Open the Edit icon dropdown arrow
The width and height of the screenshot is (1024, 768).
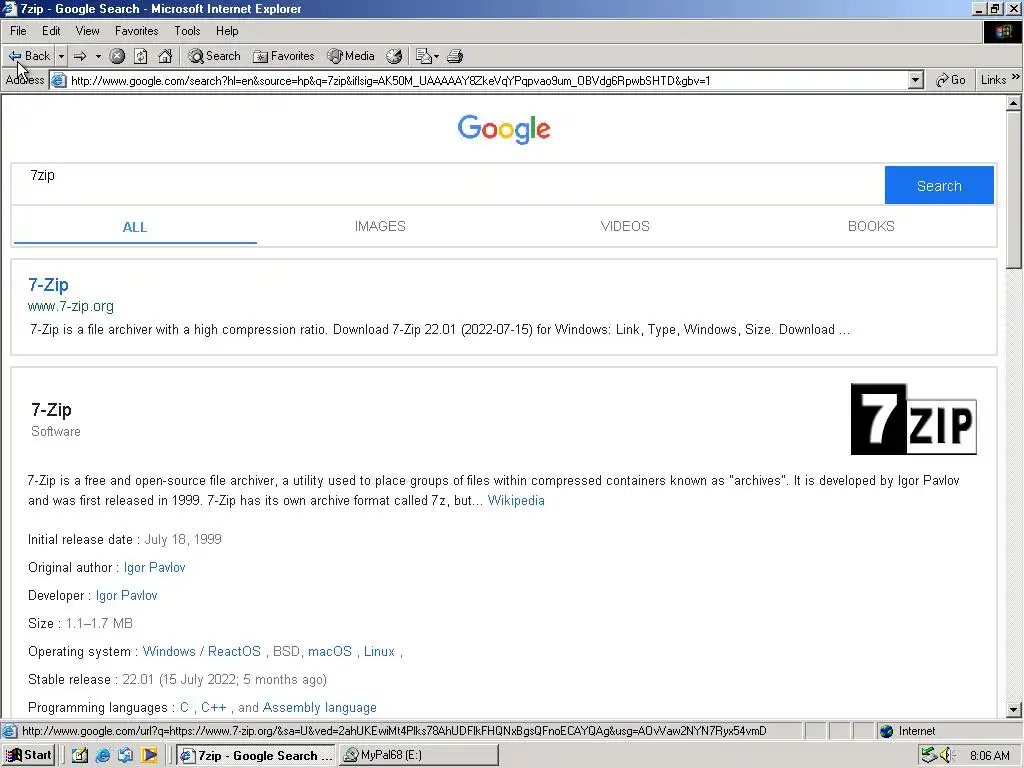click(436, 56)
